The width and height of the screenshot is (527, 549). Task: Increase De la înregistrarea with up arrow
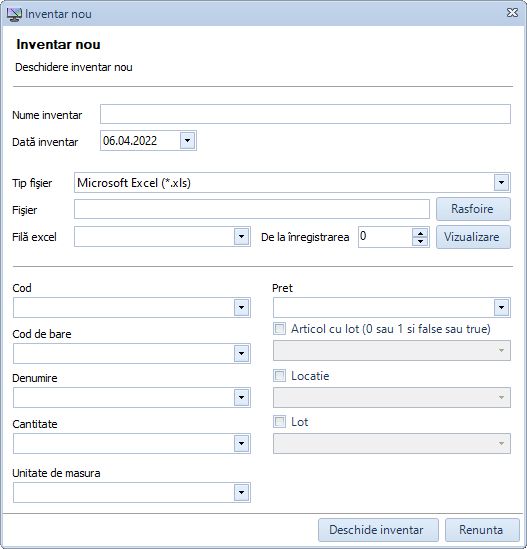pos(420,233)
